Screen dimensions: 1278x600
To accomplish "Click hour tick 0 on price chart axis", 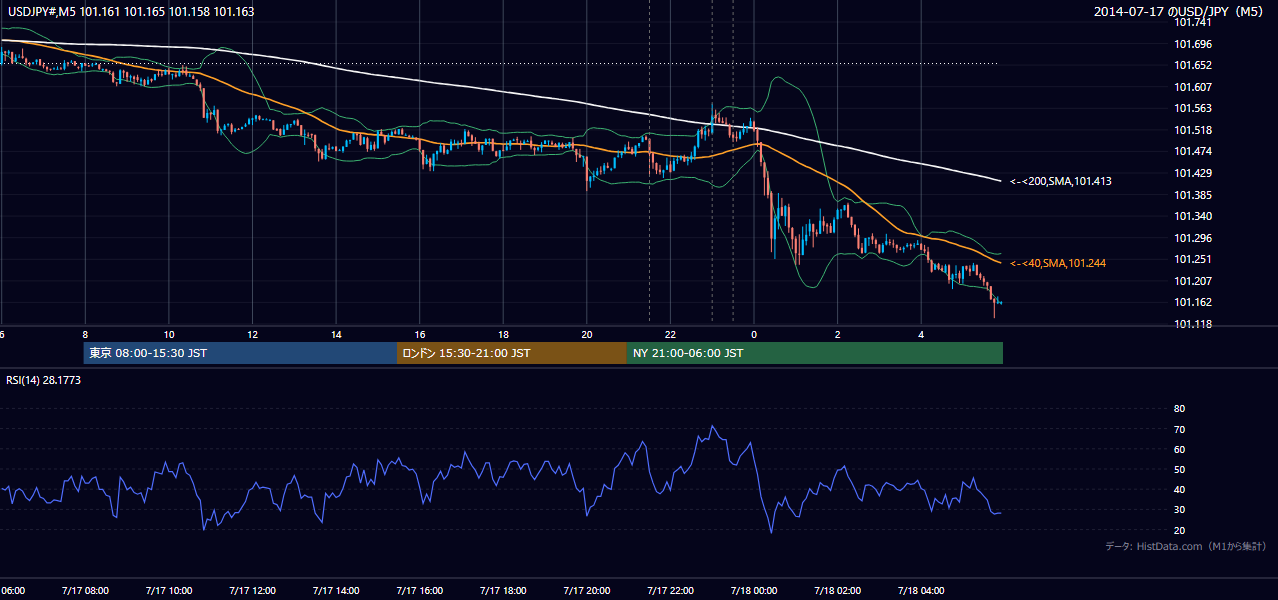I will (x=755, y=335).
